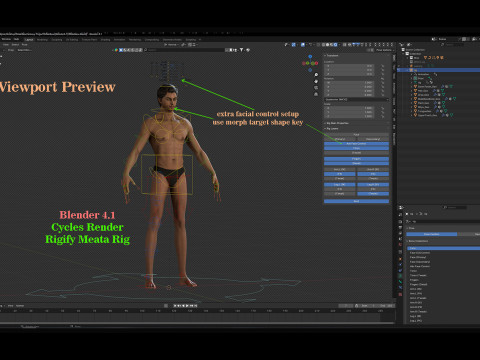Switch to UV Editing workspace tab
The width and height of the screenshot is (480, 360).
click(x=72, y=40)
